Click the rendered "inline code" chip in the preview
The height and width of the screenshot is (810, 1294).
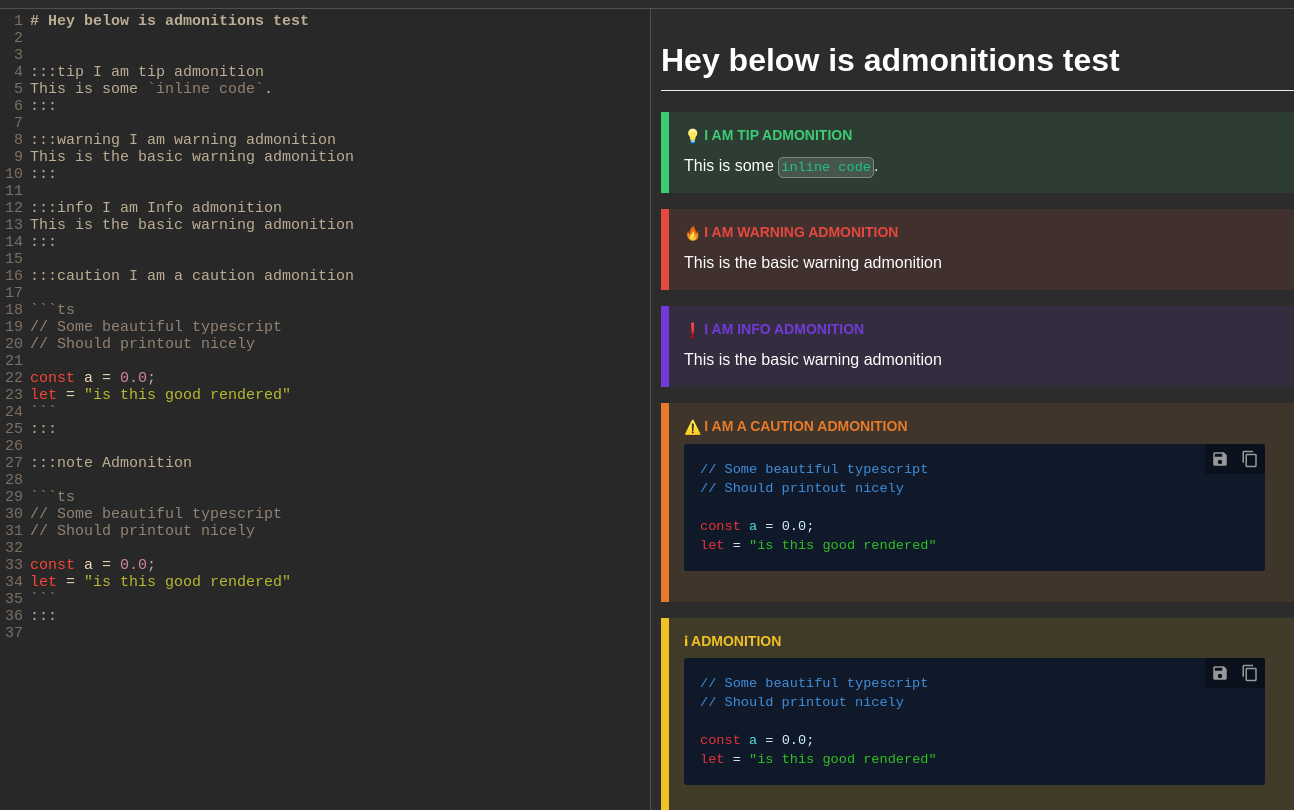(826, 167)
